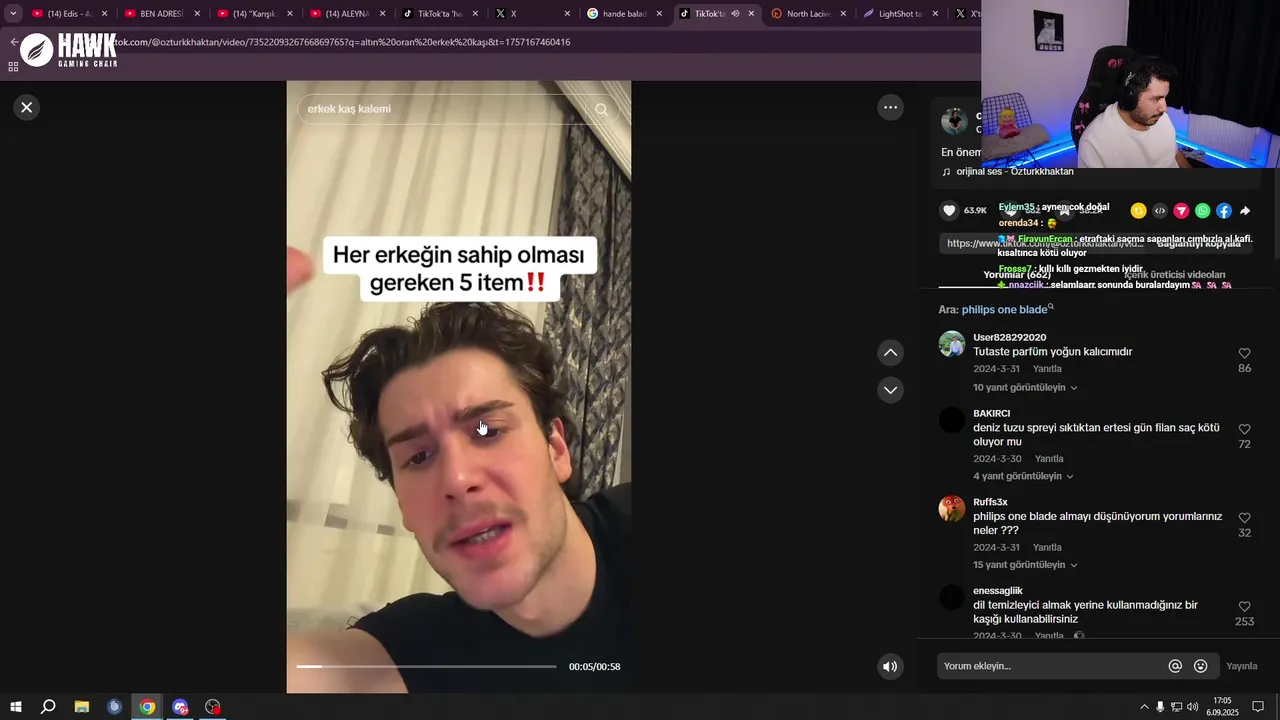Send to friends with red arrow icon

pyautogui.click(x=1181, y=210)
